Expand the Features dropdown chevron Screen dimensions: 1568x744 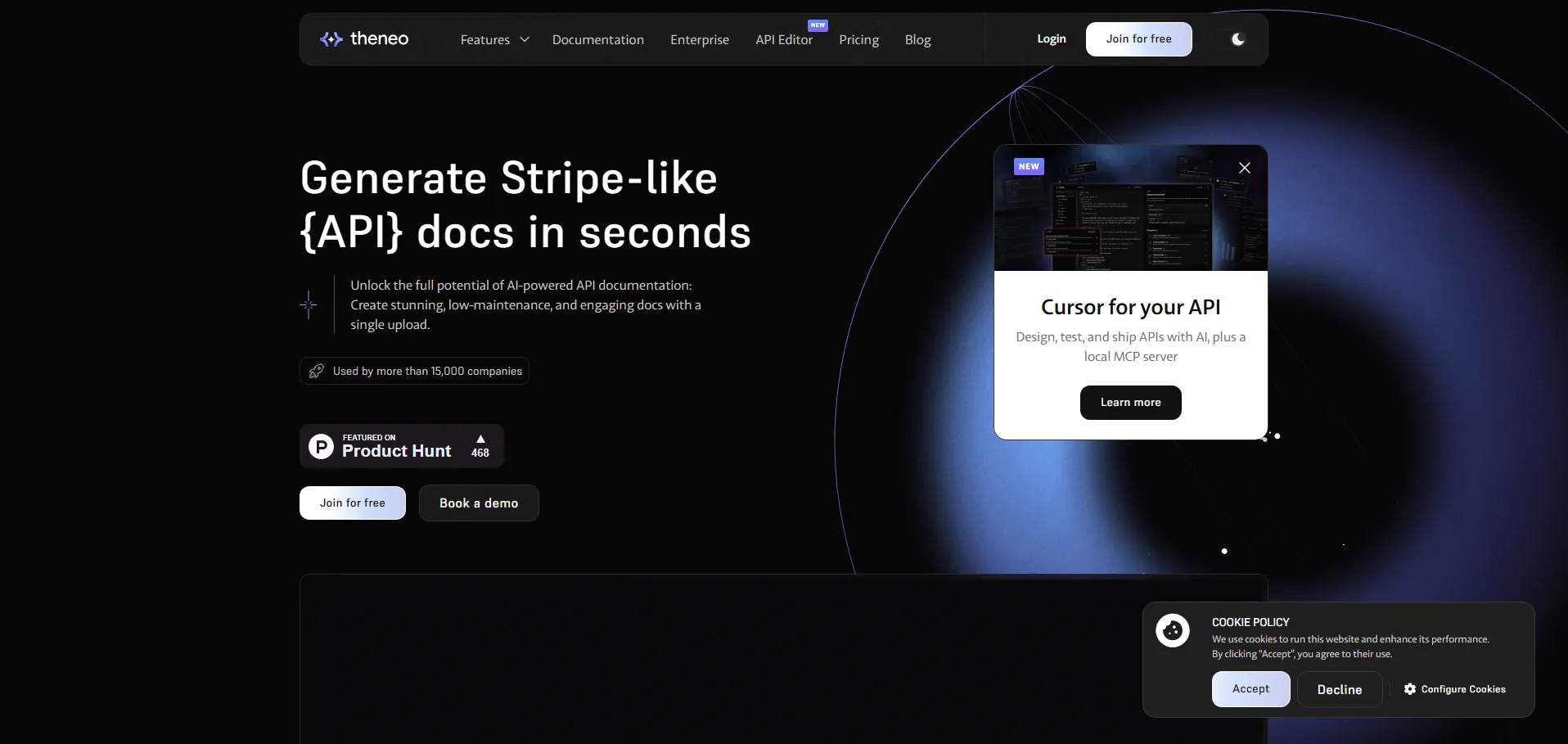point(525,39)
